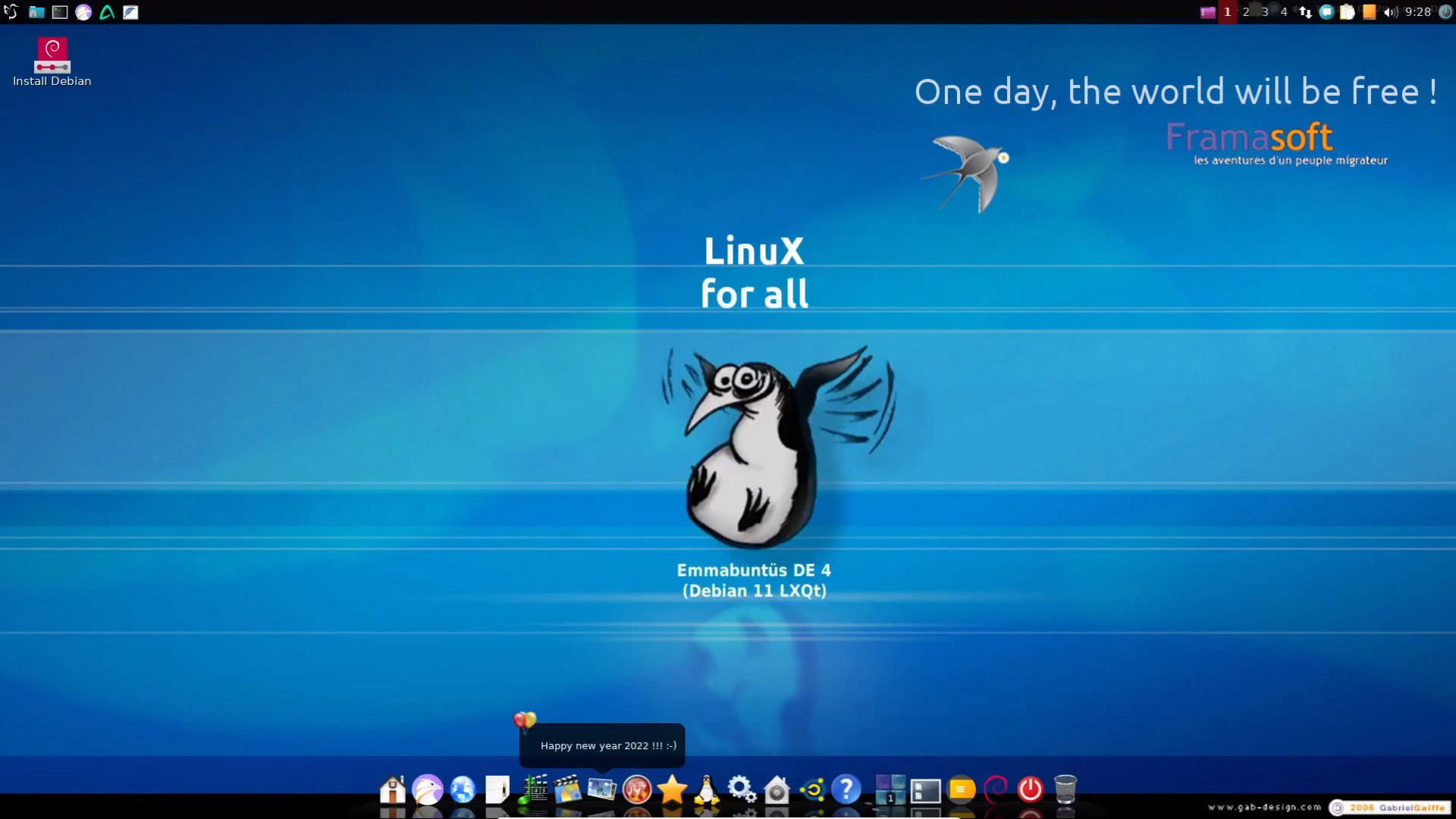The height and width of the screenshot is (819, 1456).
Task: Switch to workspace 3
Action: click(x=1265, y=12)
